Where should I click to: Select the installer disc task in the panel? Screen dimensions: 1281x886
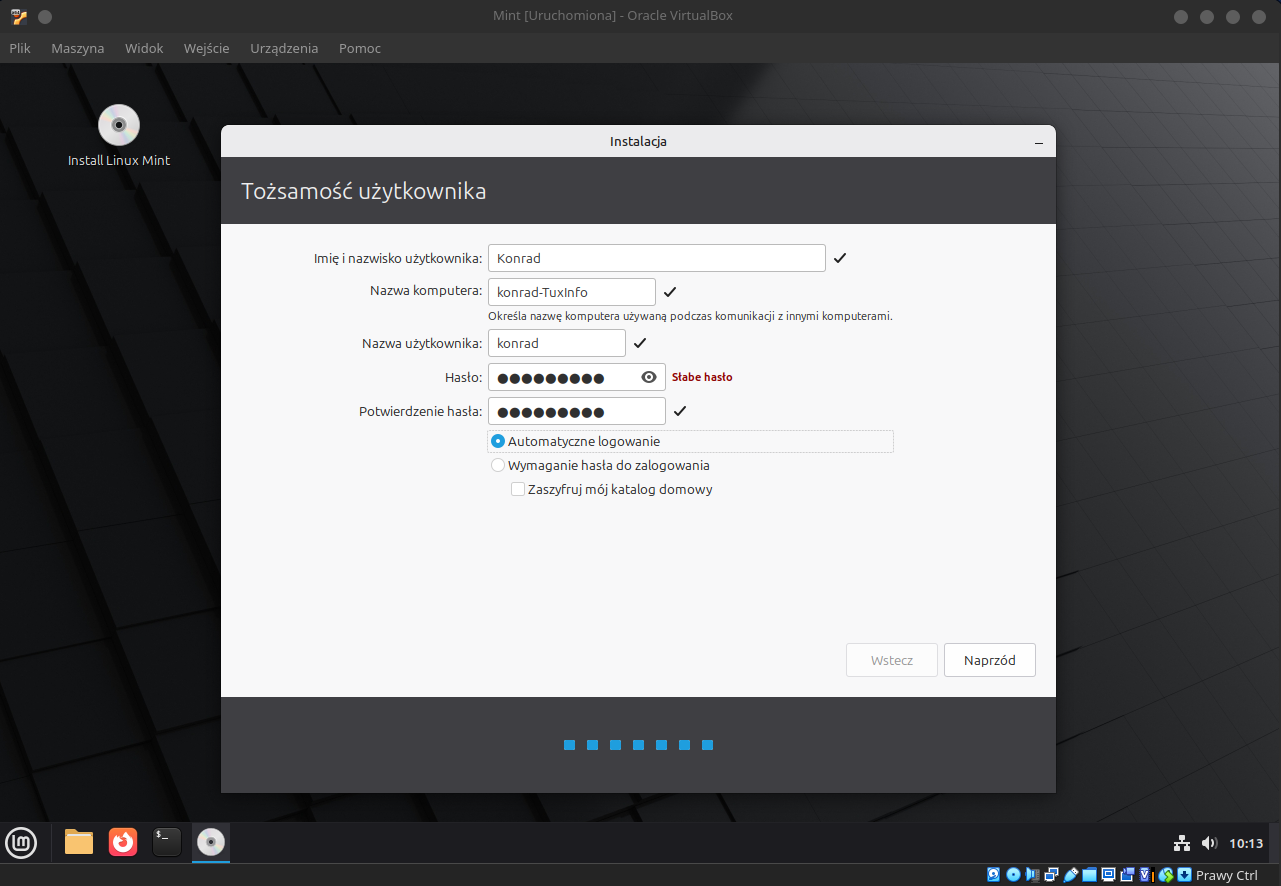pos(211,842)
